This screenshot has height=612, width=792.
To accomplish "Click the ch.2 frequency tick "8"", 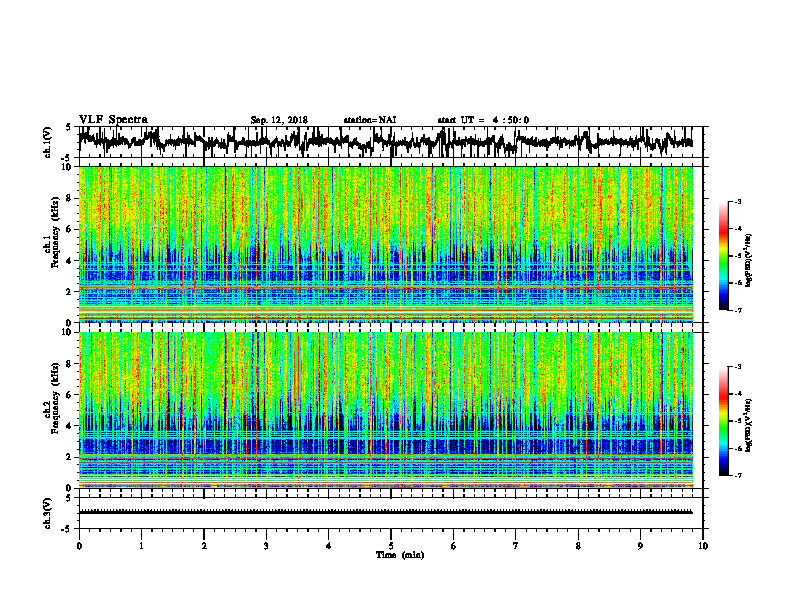I will click(69, 364).
